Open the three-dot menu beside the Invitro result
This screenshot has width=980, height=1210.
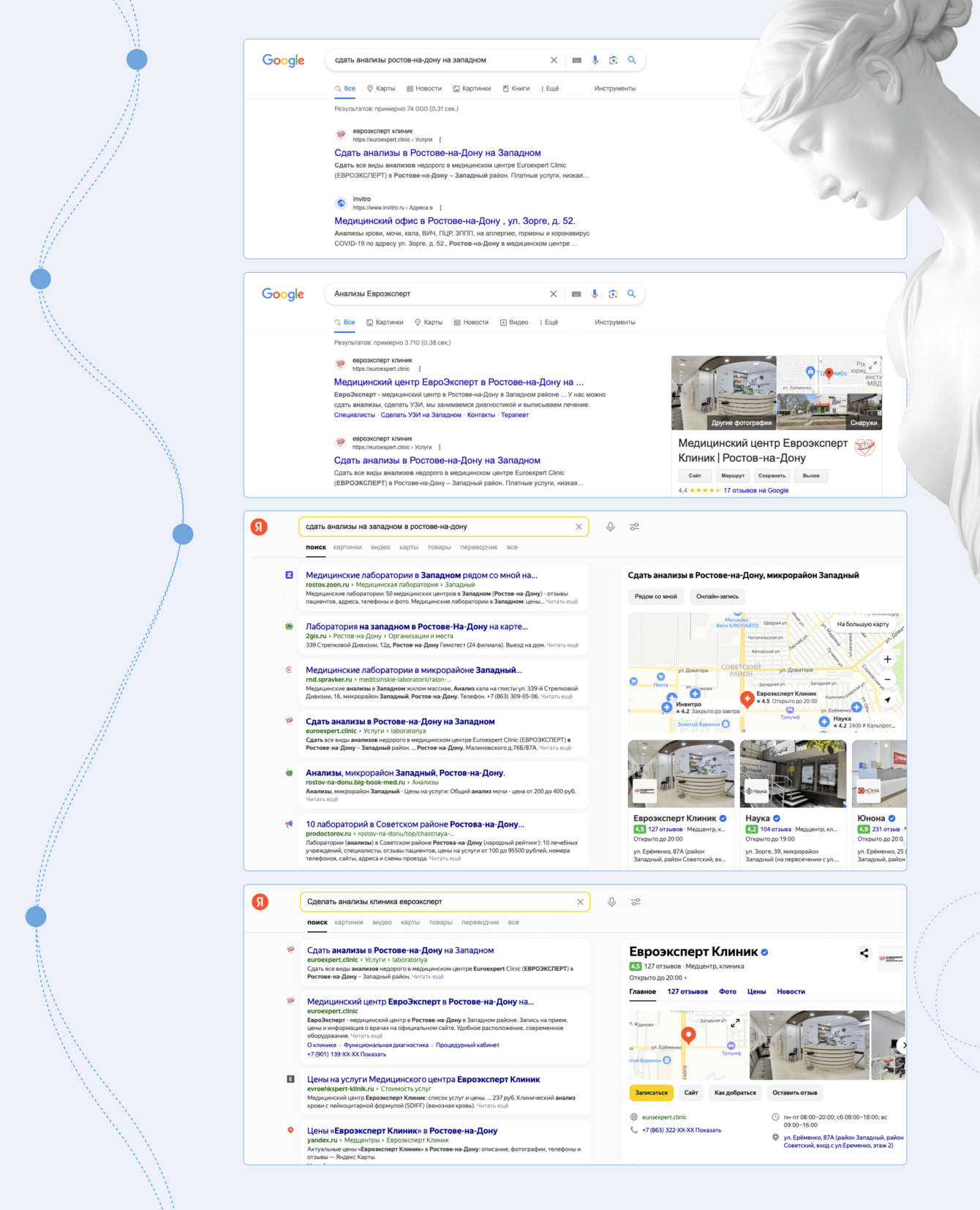click(440, 208)
